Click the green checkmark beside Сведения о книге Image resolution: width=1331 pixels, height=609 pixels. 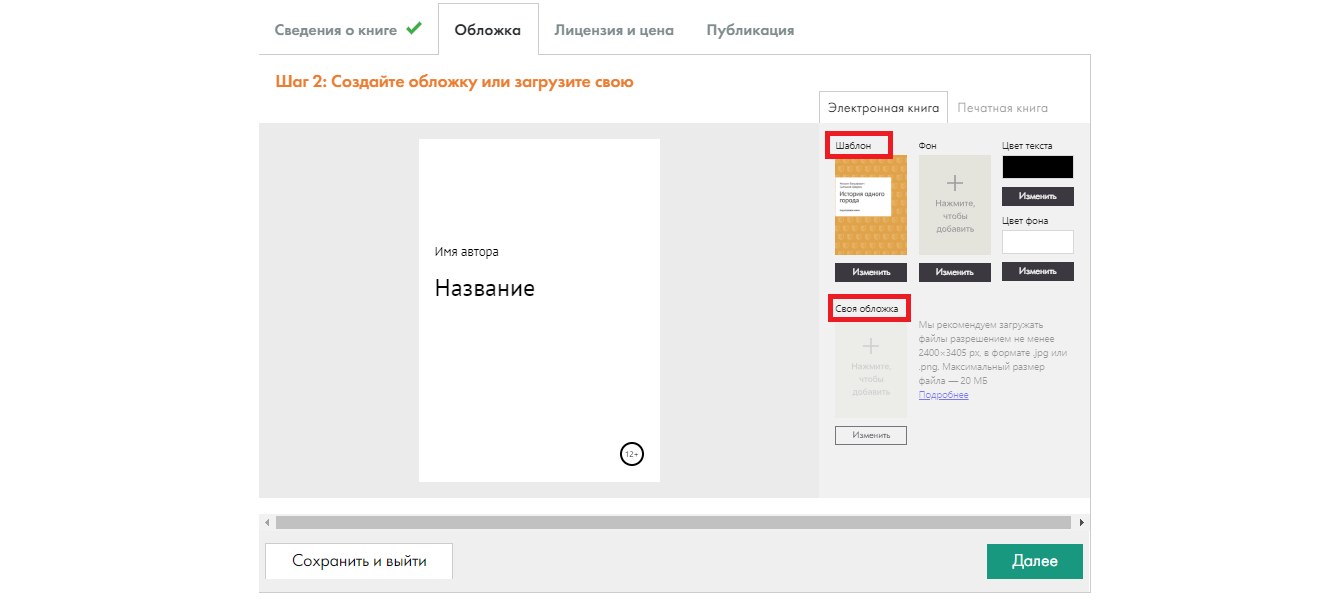click(414, 28)
